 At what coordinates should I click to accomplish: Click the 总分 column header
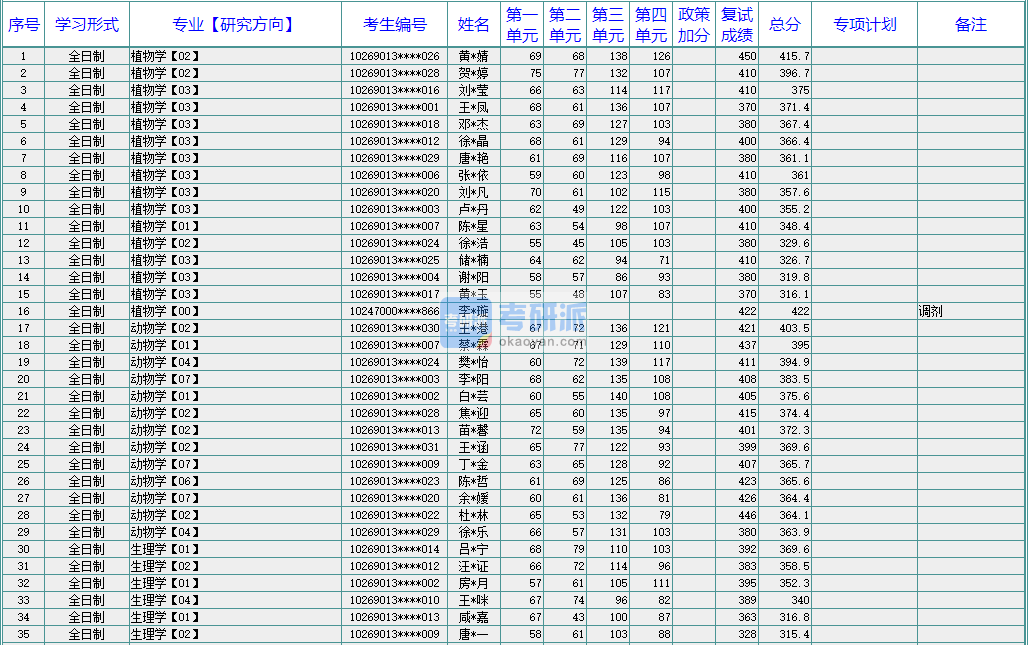tap(784, 24)
